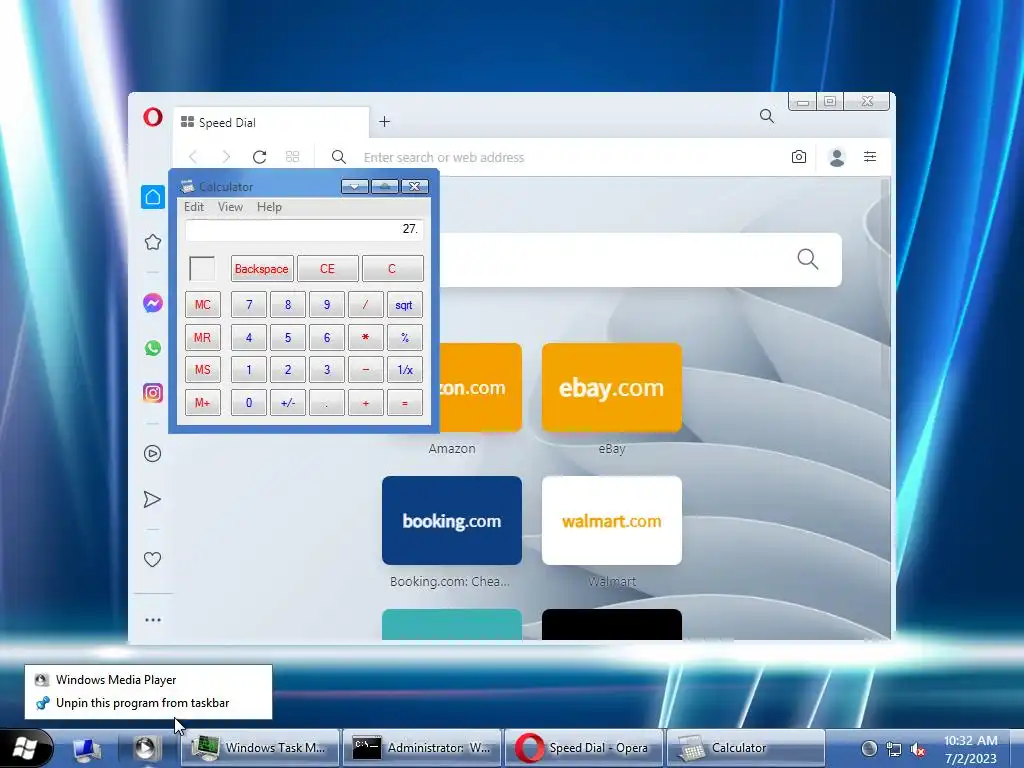Open Calculator Edit menu

point(194,207)
